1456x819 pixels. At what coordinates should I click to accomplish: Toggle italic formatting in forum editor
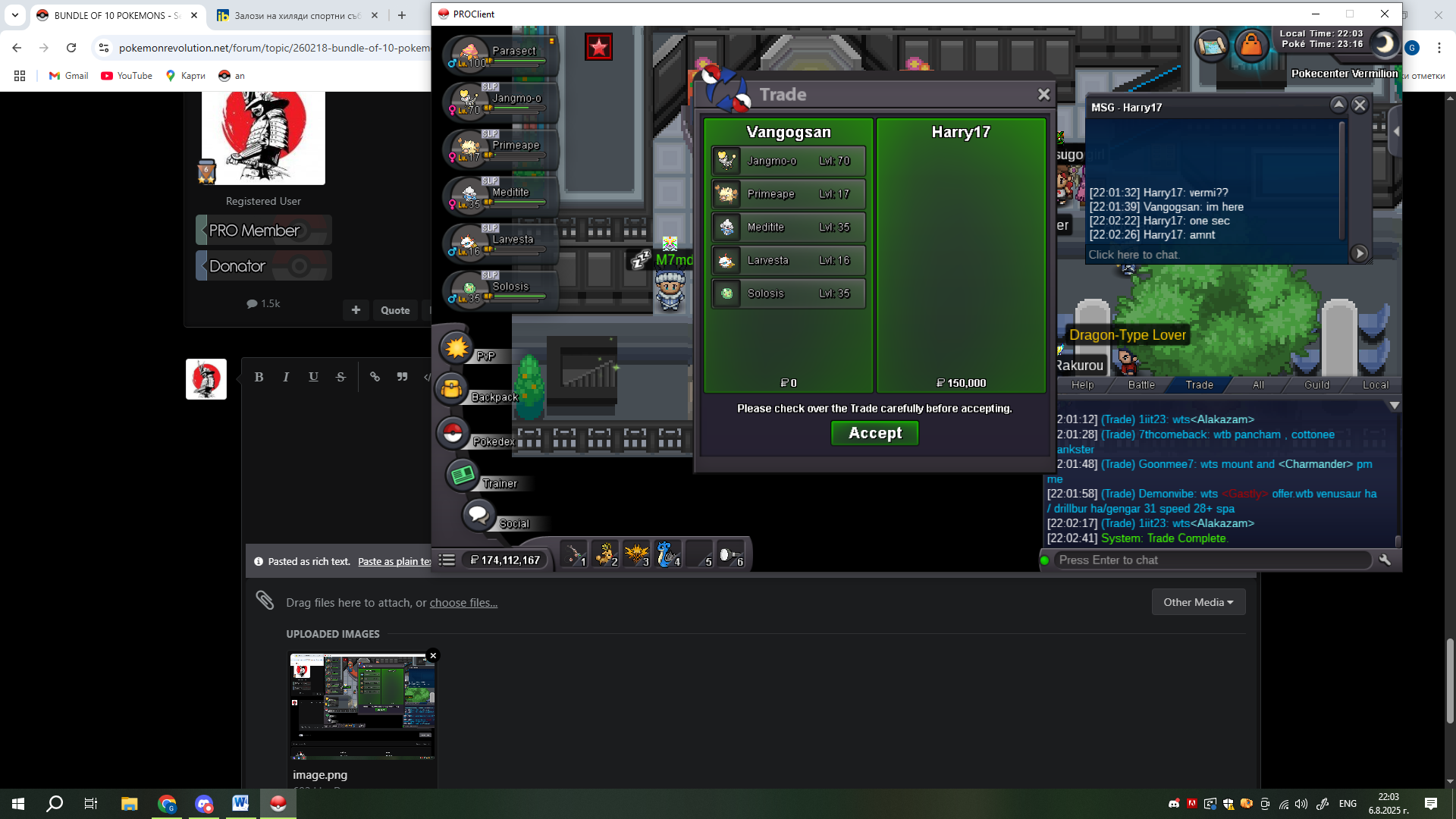286,377
